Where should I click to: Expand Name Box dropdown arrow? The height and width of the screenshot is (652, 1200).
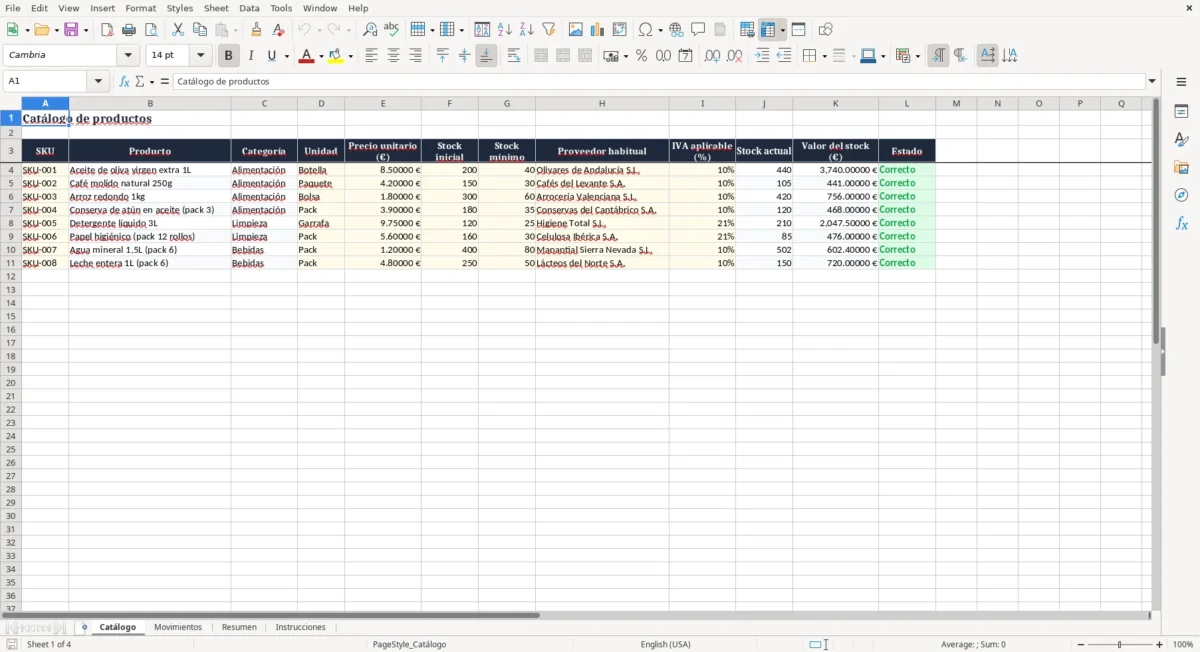tap(98, 82)
